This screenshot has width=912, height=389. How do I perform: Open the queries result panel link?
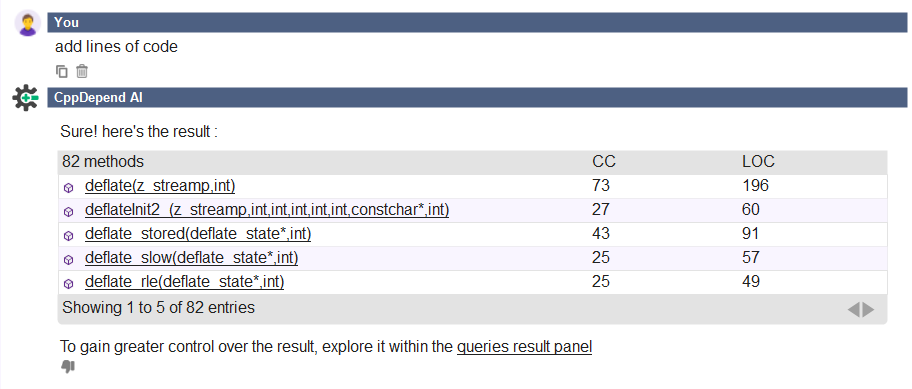pos(525,347)
